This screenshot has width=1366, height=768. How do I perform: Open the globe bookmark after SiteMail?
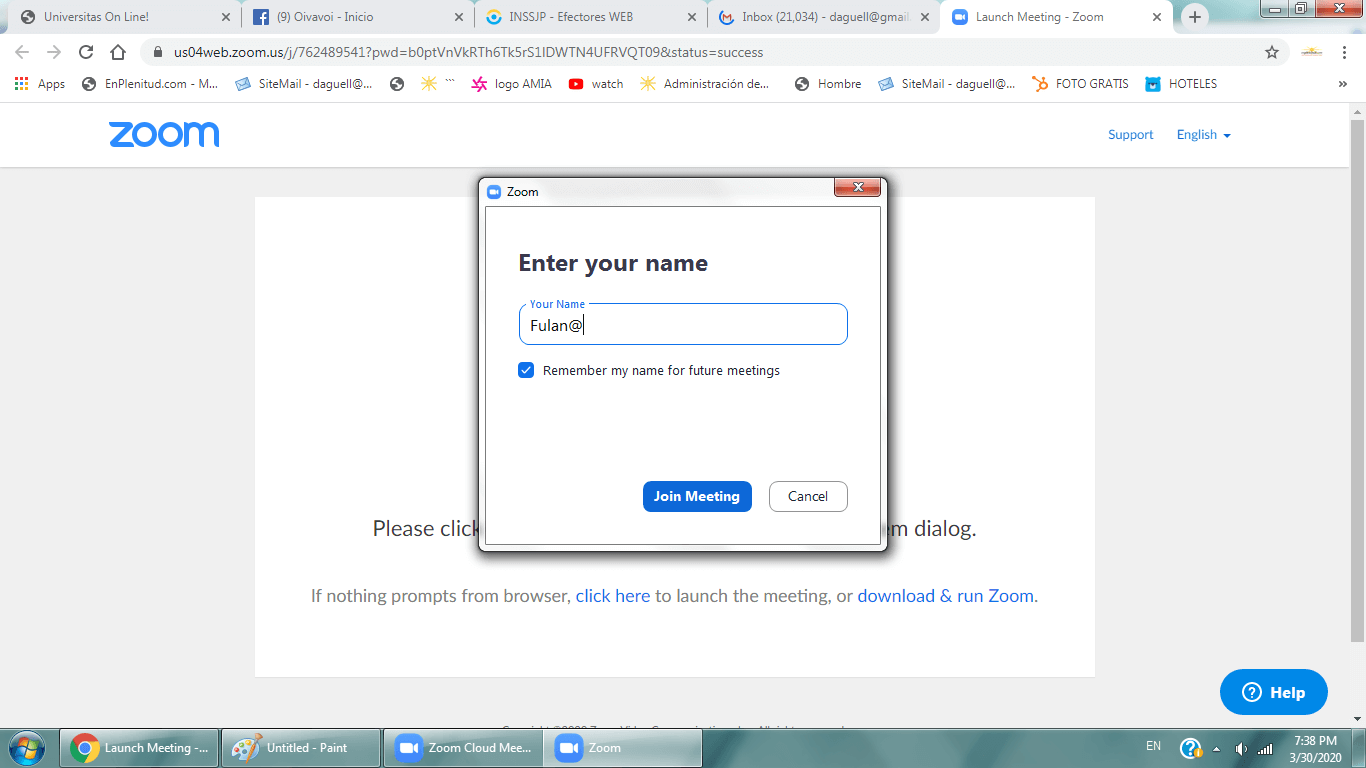(397, 84)
